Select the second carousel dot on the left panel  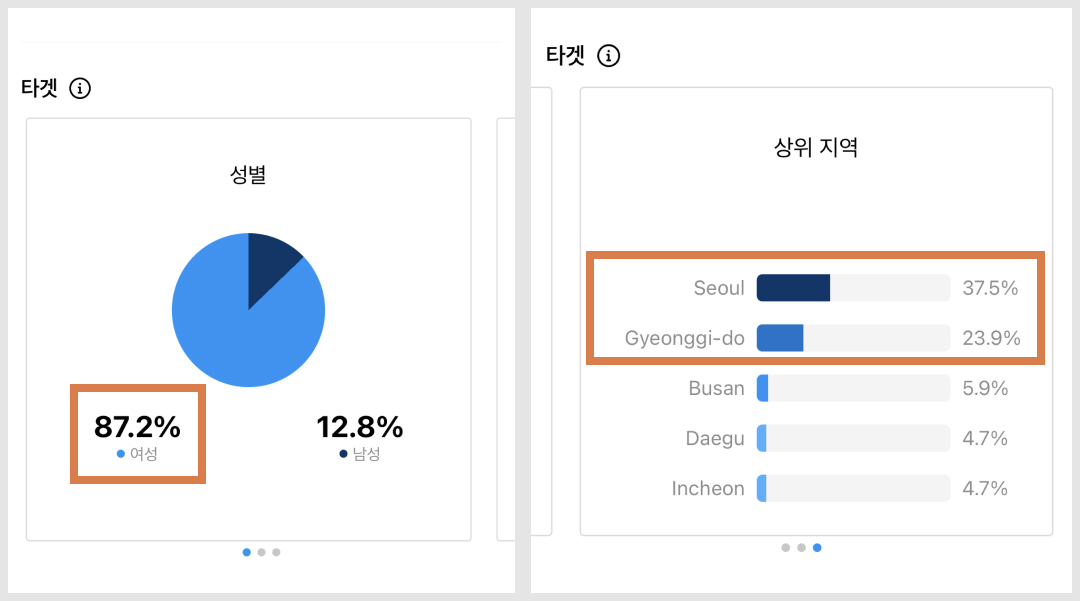[261, 552]
